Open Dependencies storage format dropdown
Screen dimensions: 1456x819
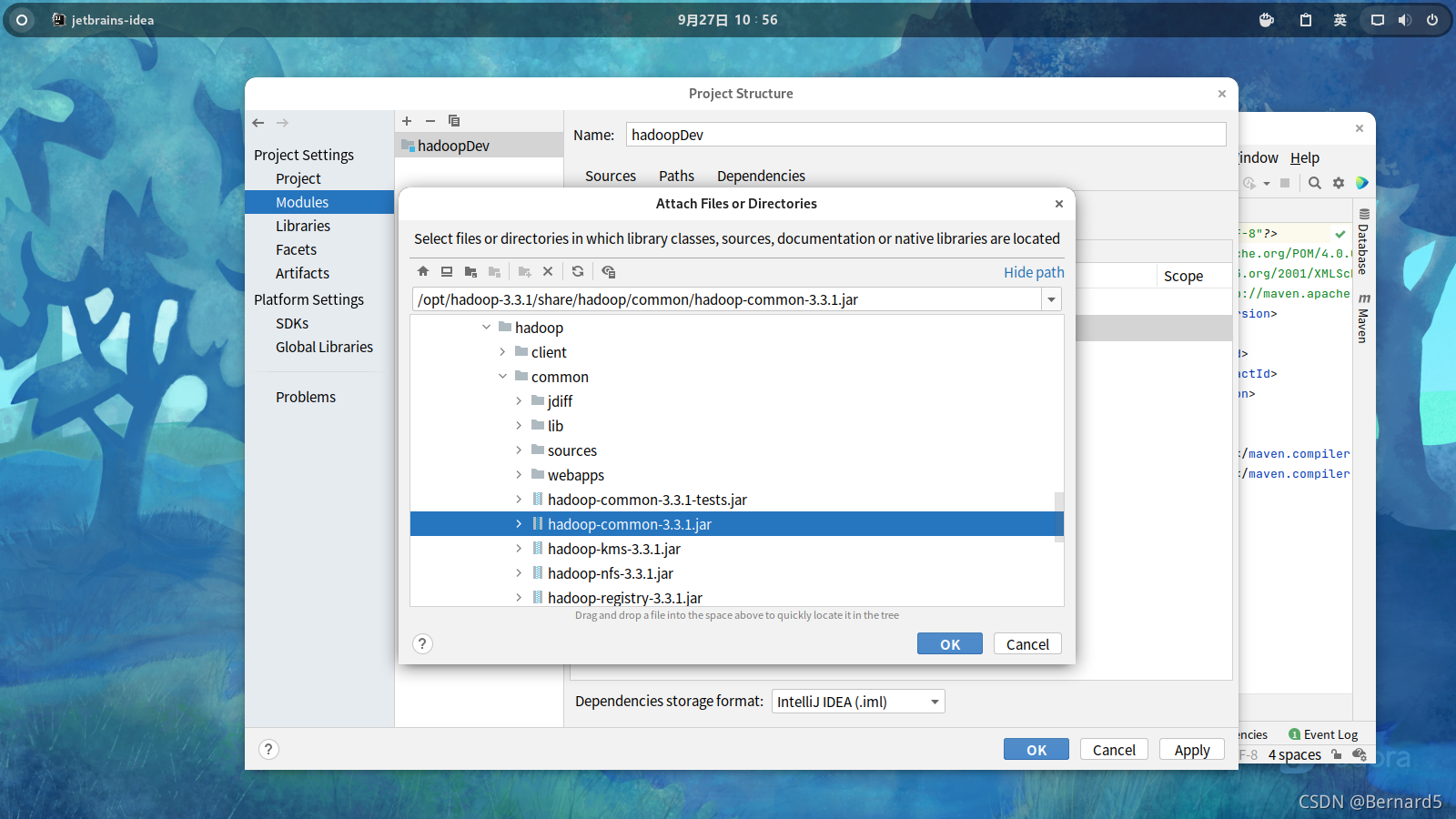(x=858, y=702)
